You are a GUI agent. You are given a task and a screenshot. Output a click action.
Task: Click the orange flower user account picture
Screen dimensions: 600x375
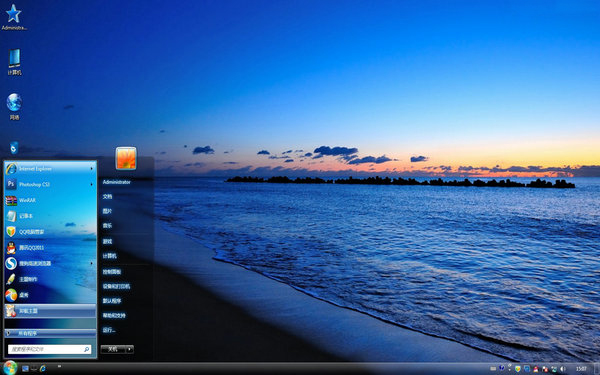pos(126,158)
